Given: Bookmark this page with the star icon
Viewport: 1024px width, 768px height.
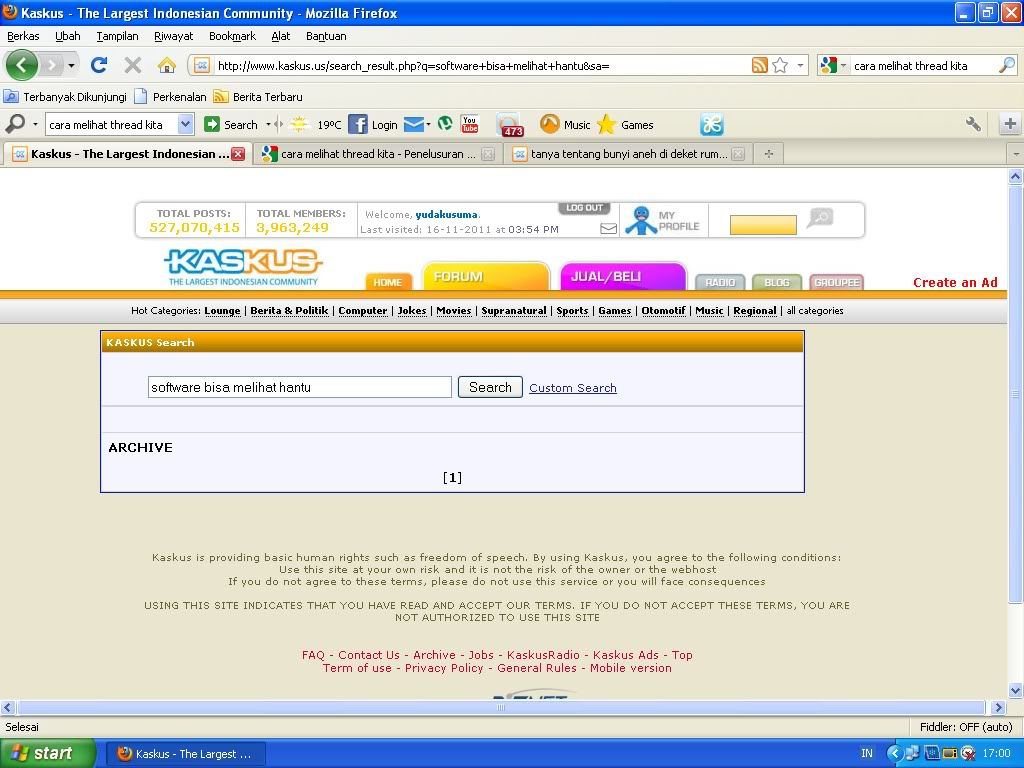Looking at the screenshot, I should pyautogui.click(x=780, y=65).
